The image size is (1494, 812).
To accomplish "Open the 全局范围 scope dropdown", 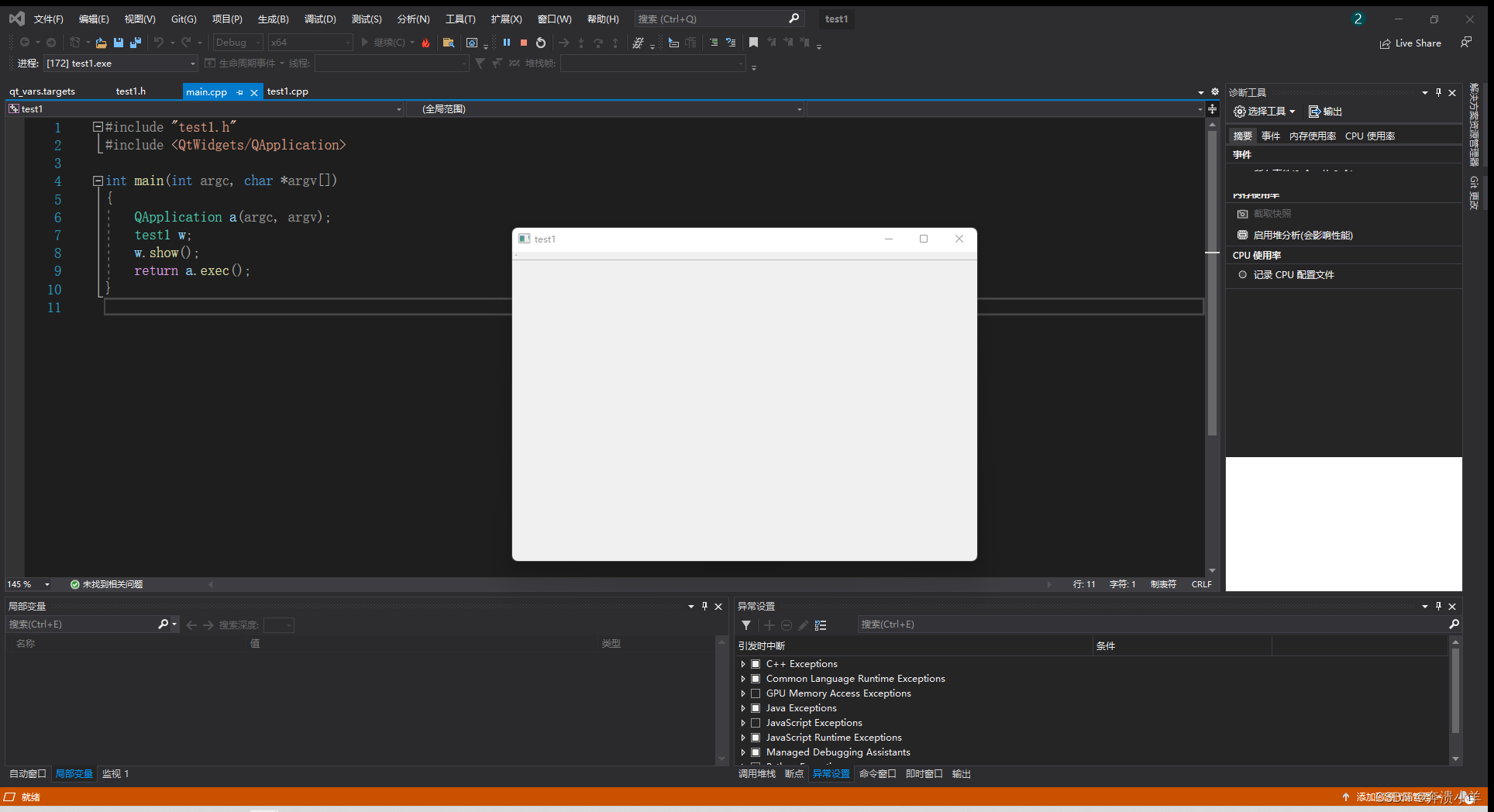I will tap(606, 109).
